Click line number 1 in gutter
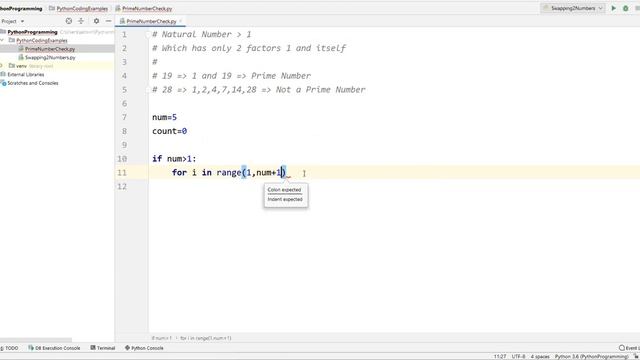 pos(124,34)
